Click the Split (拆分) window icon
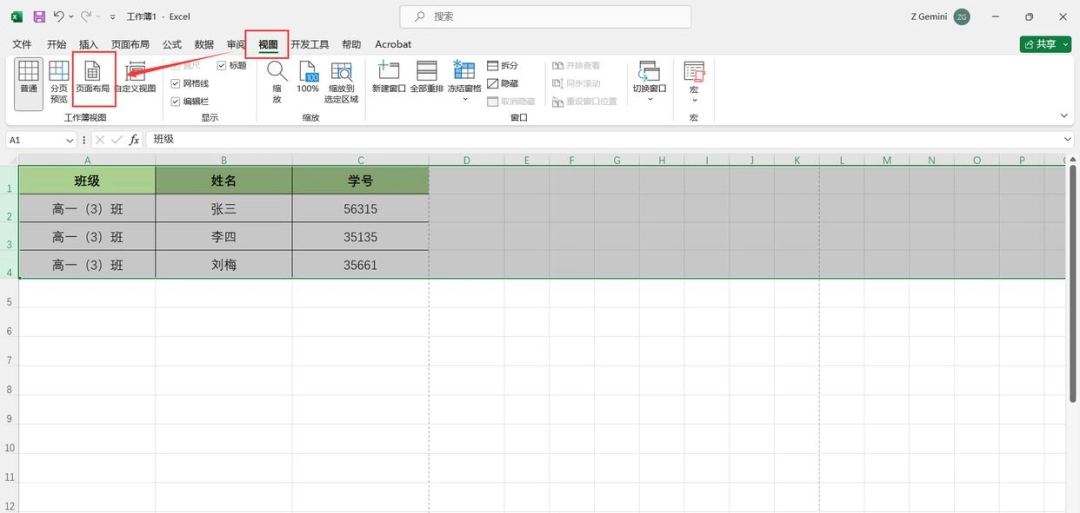This screenshot has height=513, width=1080. tap(502, 65)
